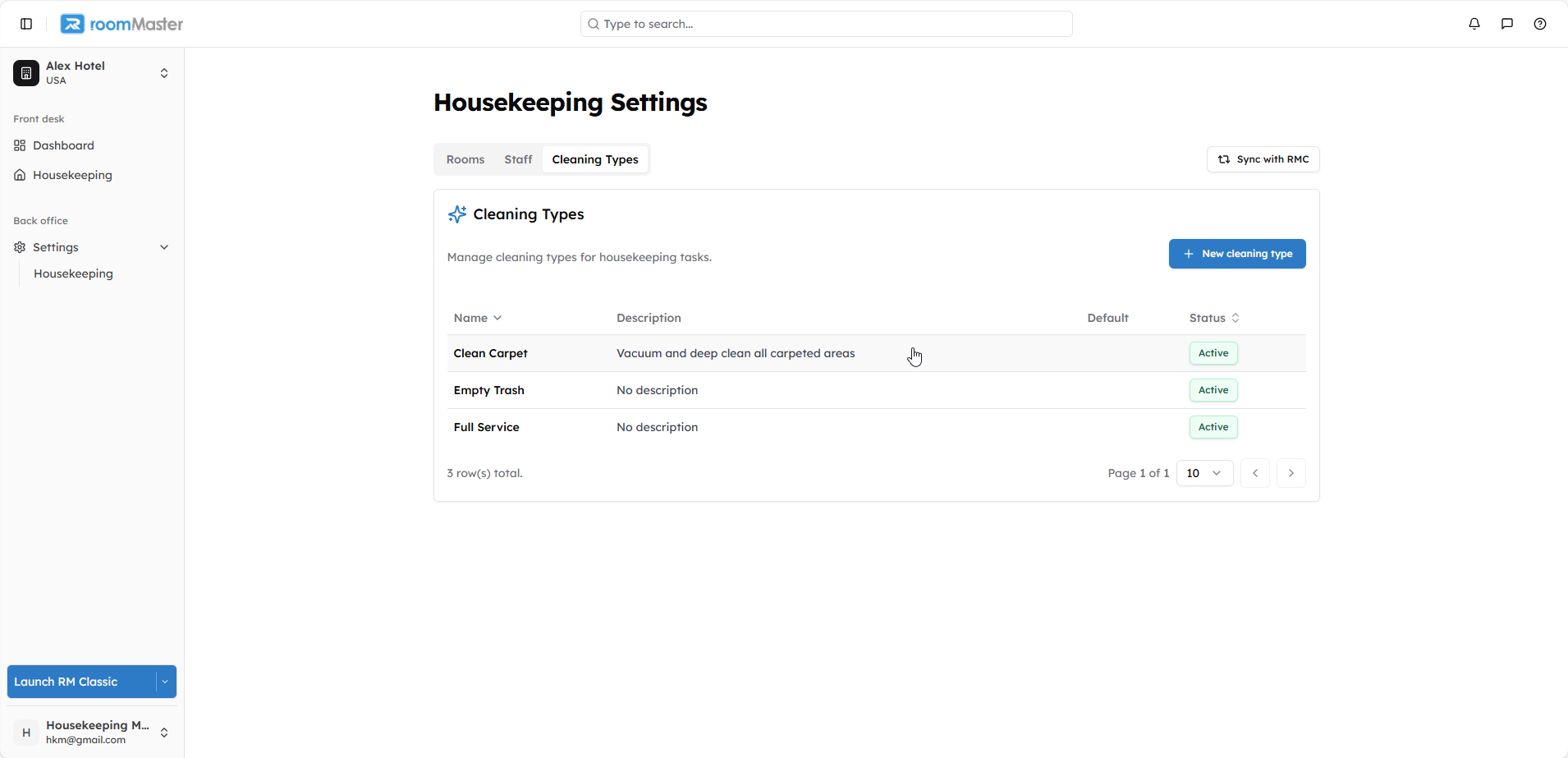Screen dimensions: 1568x758
Task: Click the Active badge for Empty Trash
Action: pyautogui.click(x=1213, y=390)
